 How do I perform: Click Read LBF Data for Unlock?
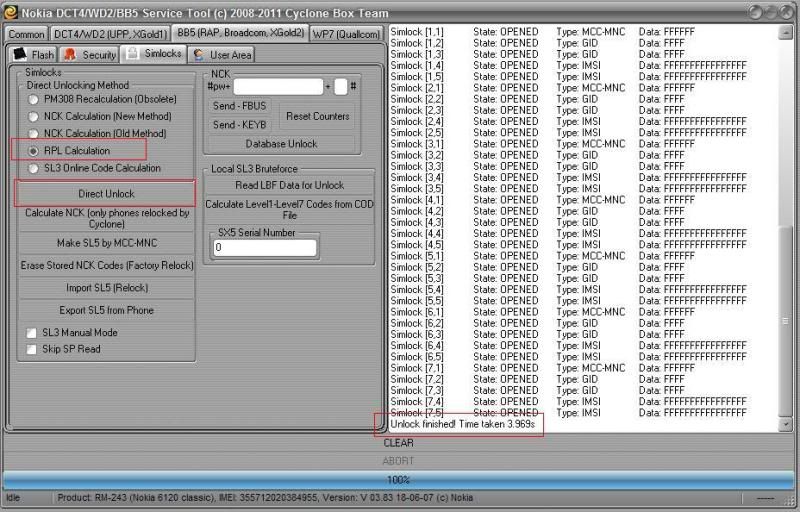click(x=289, y=185)
